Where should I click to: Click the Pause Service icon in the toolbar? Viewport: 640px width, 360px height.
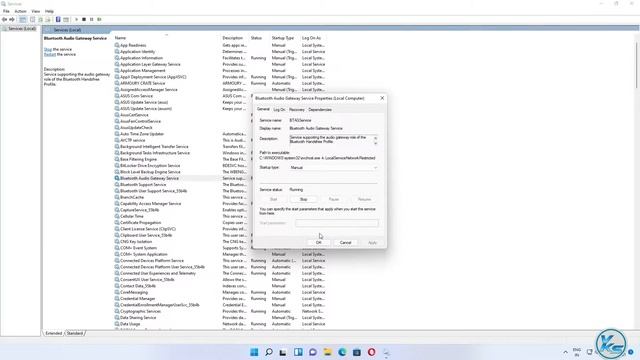[x=91, y=20]
